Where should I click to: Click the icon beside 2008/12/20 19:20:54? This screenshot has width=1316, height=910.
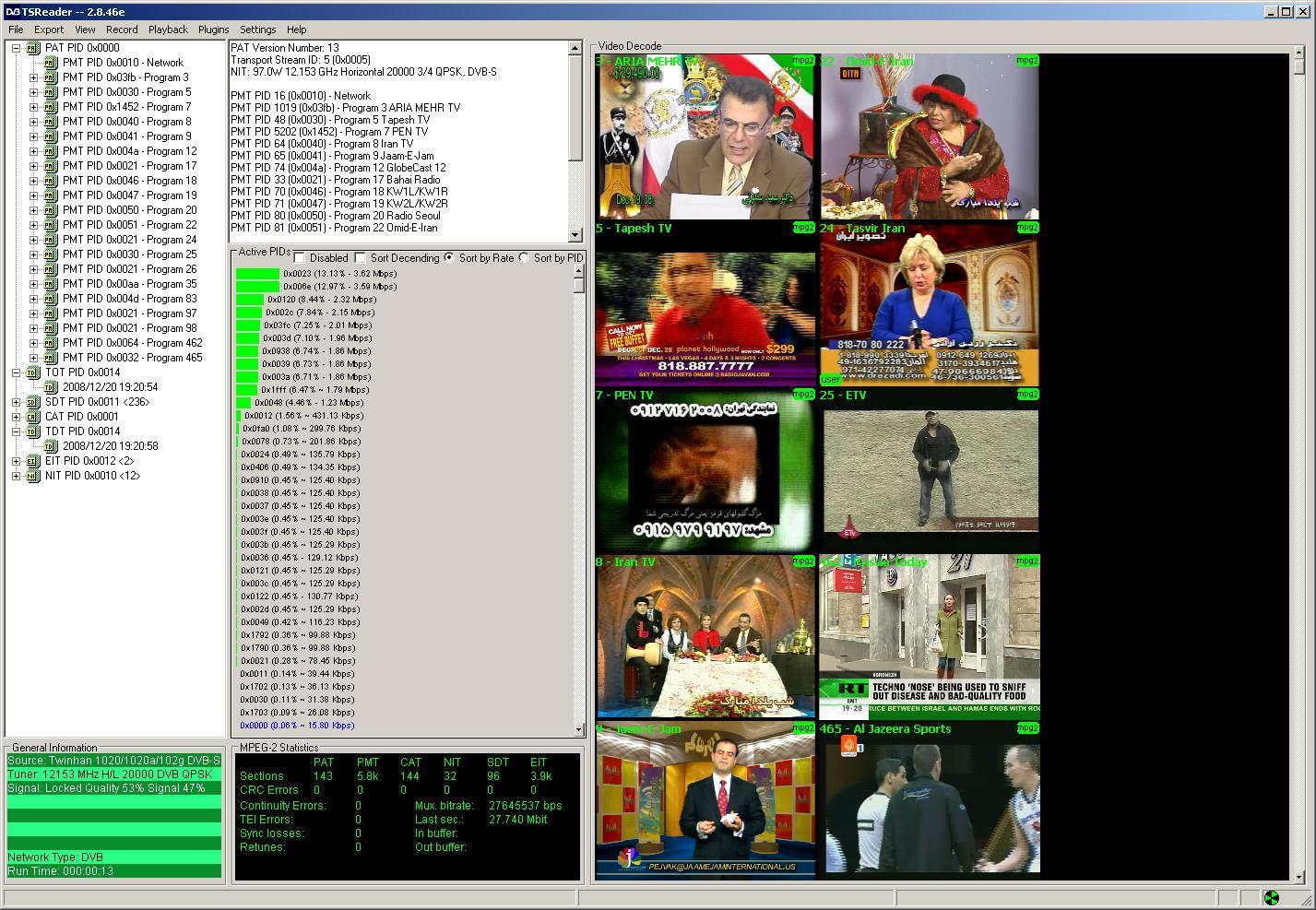click(x=51, y=387)
